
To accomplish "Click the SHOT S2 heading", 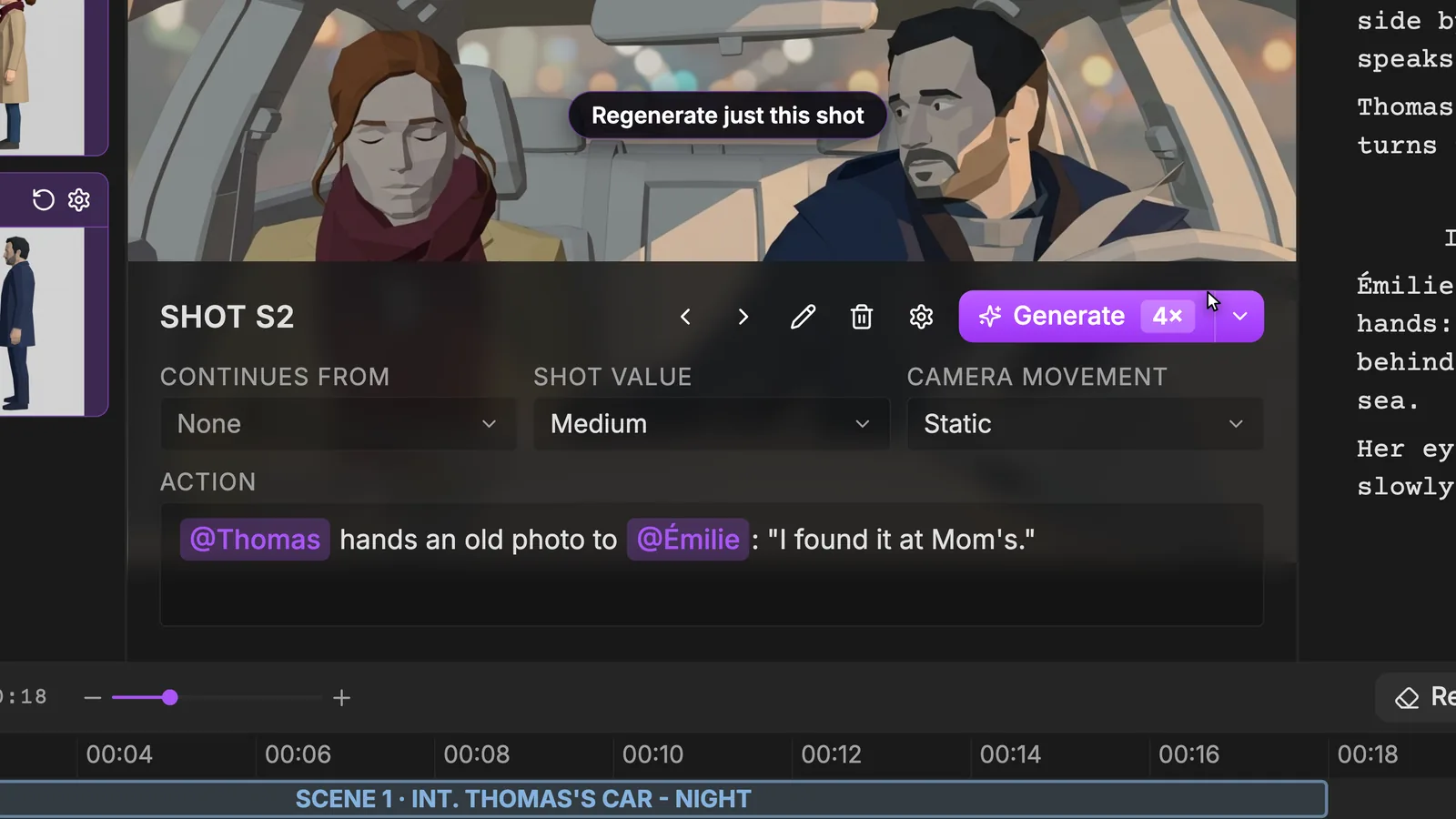I will (227, 317).
